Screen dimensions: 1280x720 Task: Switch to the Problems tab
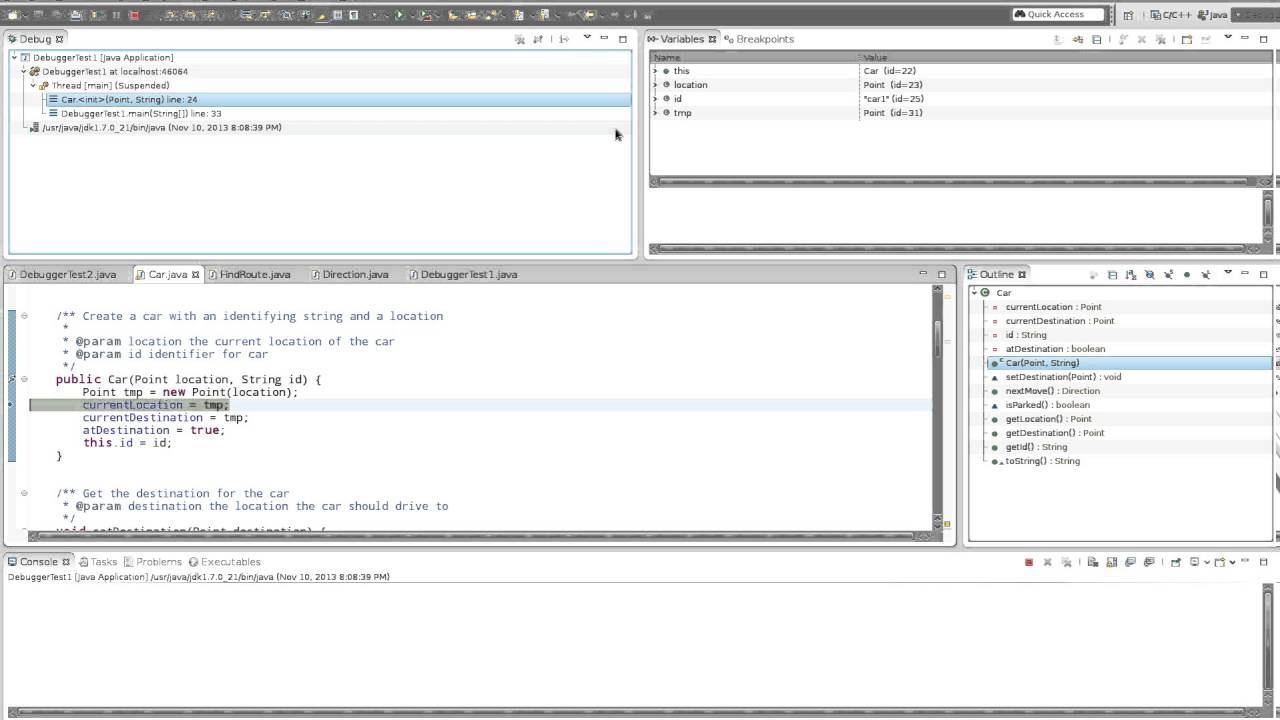153,562
